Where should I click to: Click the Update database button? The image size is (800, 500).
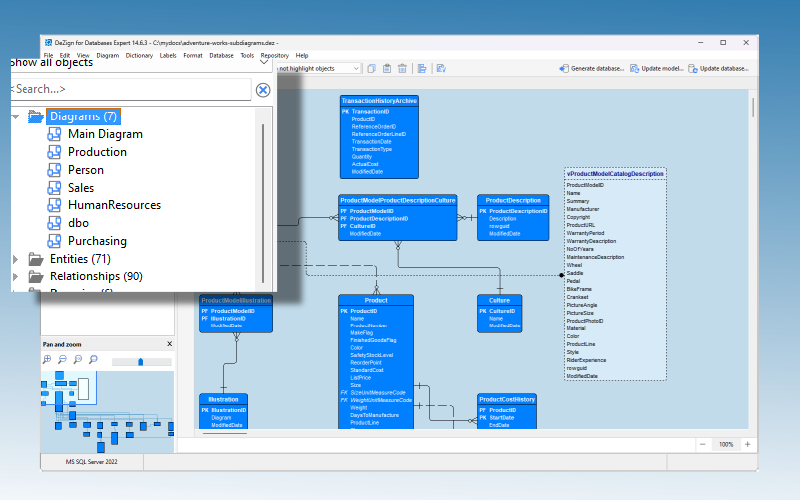(x=719, y=68)
